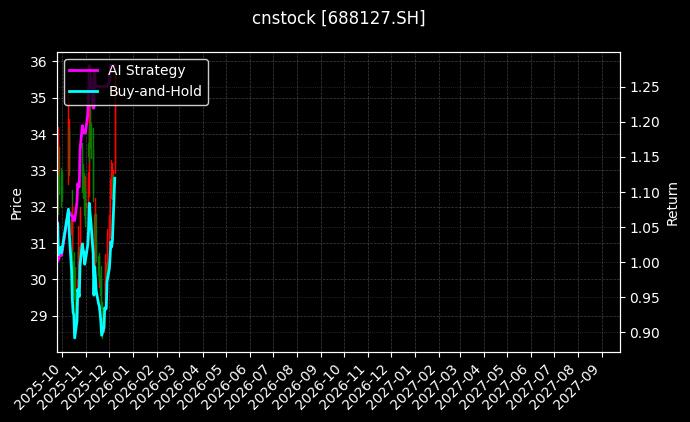Select the AI Strategy legend label
Viewport: 690px width, 422px height.
point(146,70)
